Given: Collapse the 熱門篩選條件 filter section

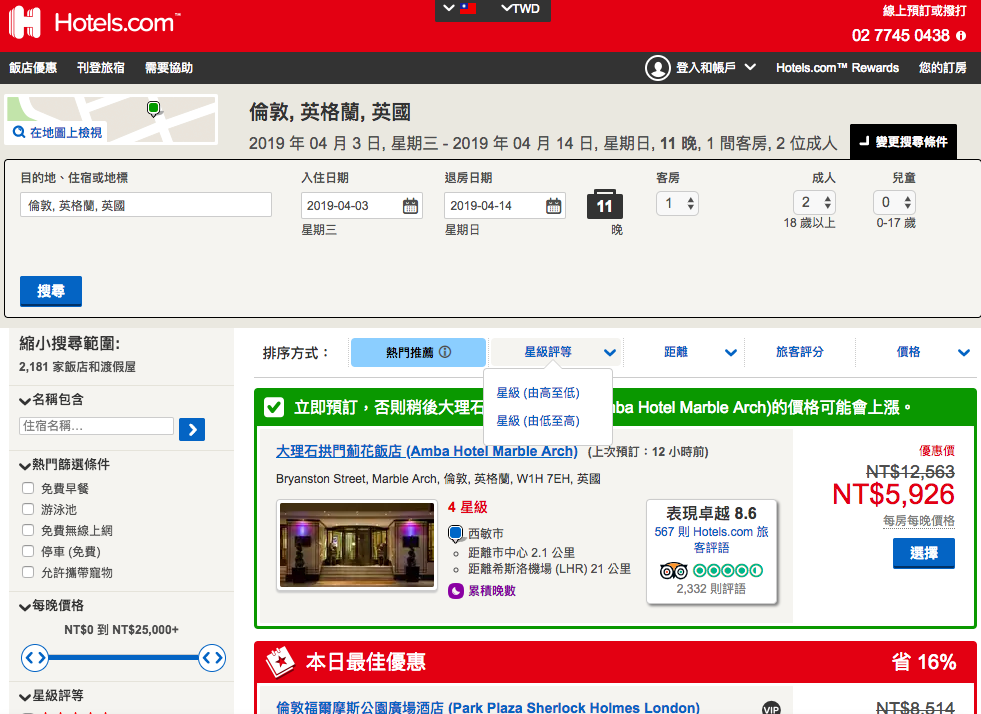Looking at the screenshot, I should tap(64, 464).
